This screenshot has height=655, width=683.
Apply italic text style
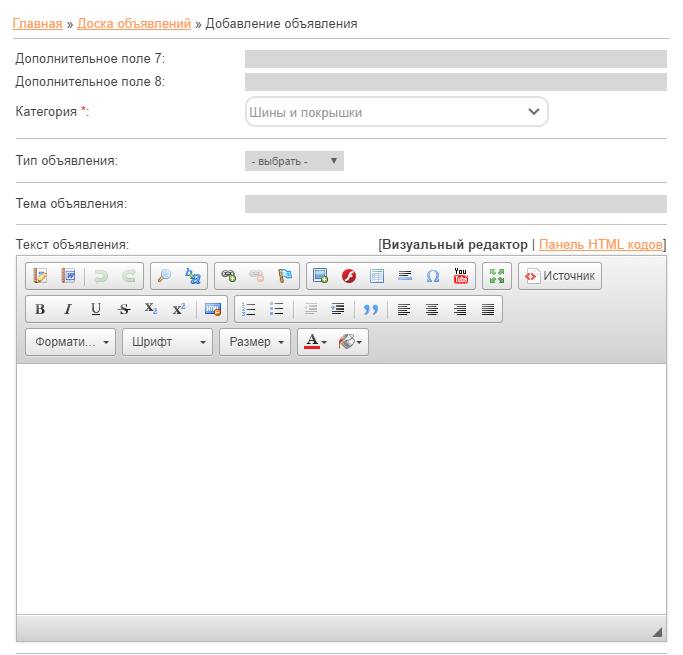(x=68, y=309)
